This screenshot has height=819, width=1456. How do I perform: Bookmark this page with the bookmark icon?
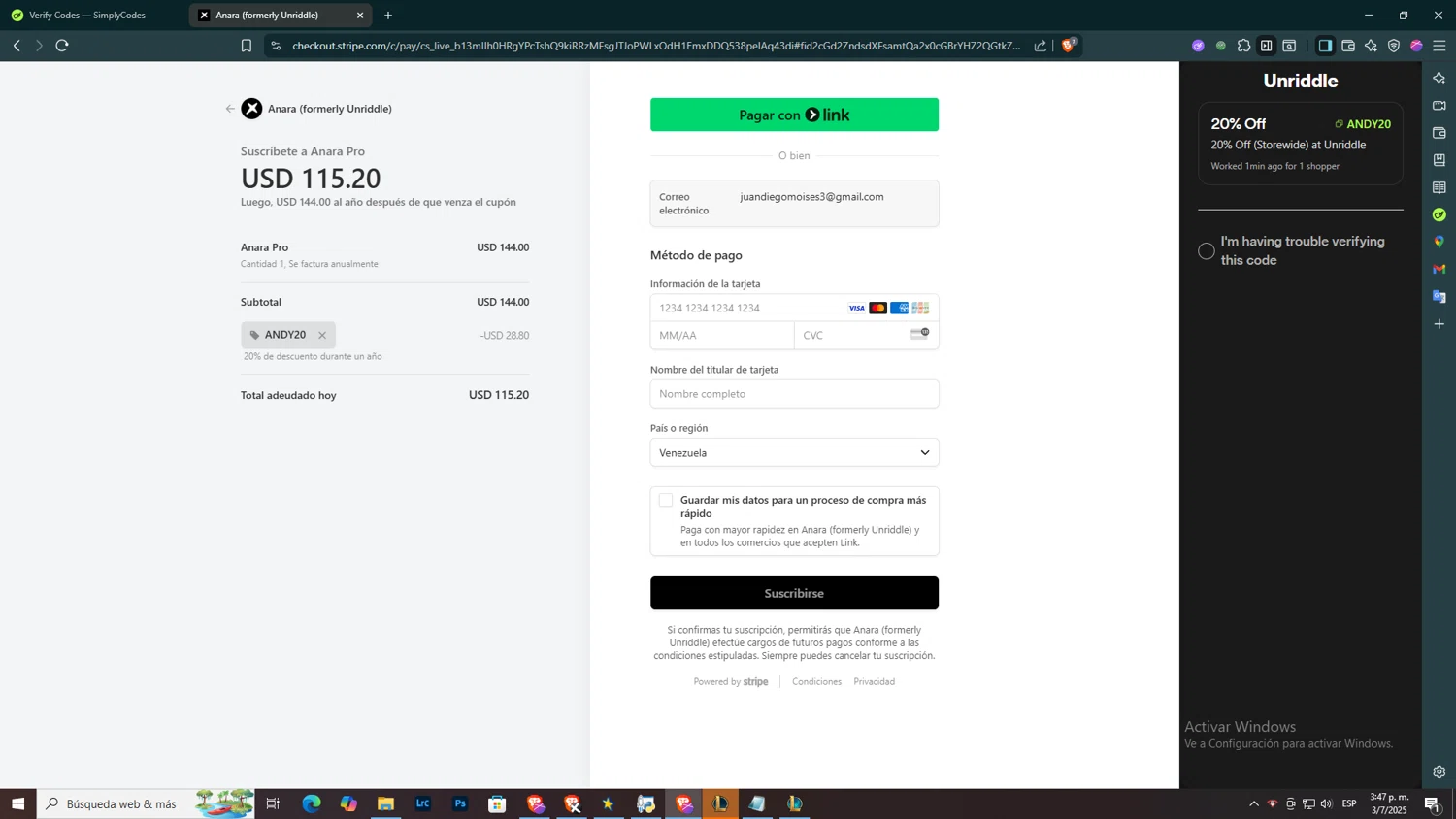point(247,46)
